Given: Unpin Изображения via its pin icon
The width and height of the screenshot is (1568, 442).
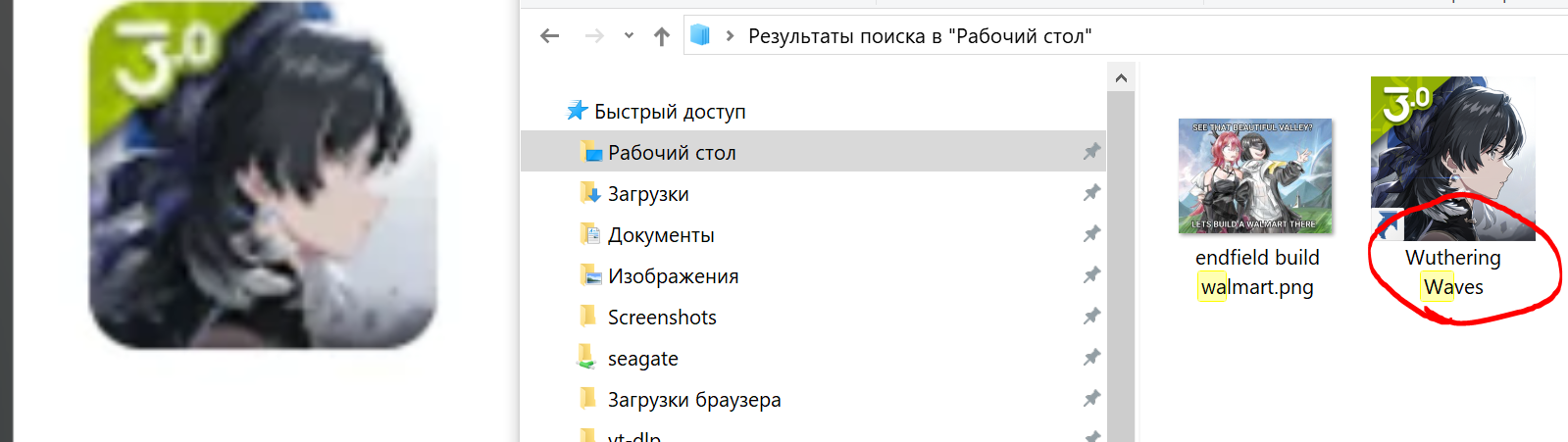Looking at the screenshot, I should [1091, 275].
